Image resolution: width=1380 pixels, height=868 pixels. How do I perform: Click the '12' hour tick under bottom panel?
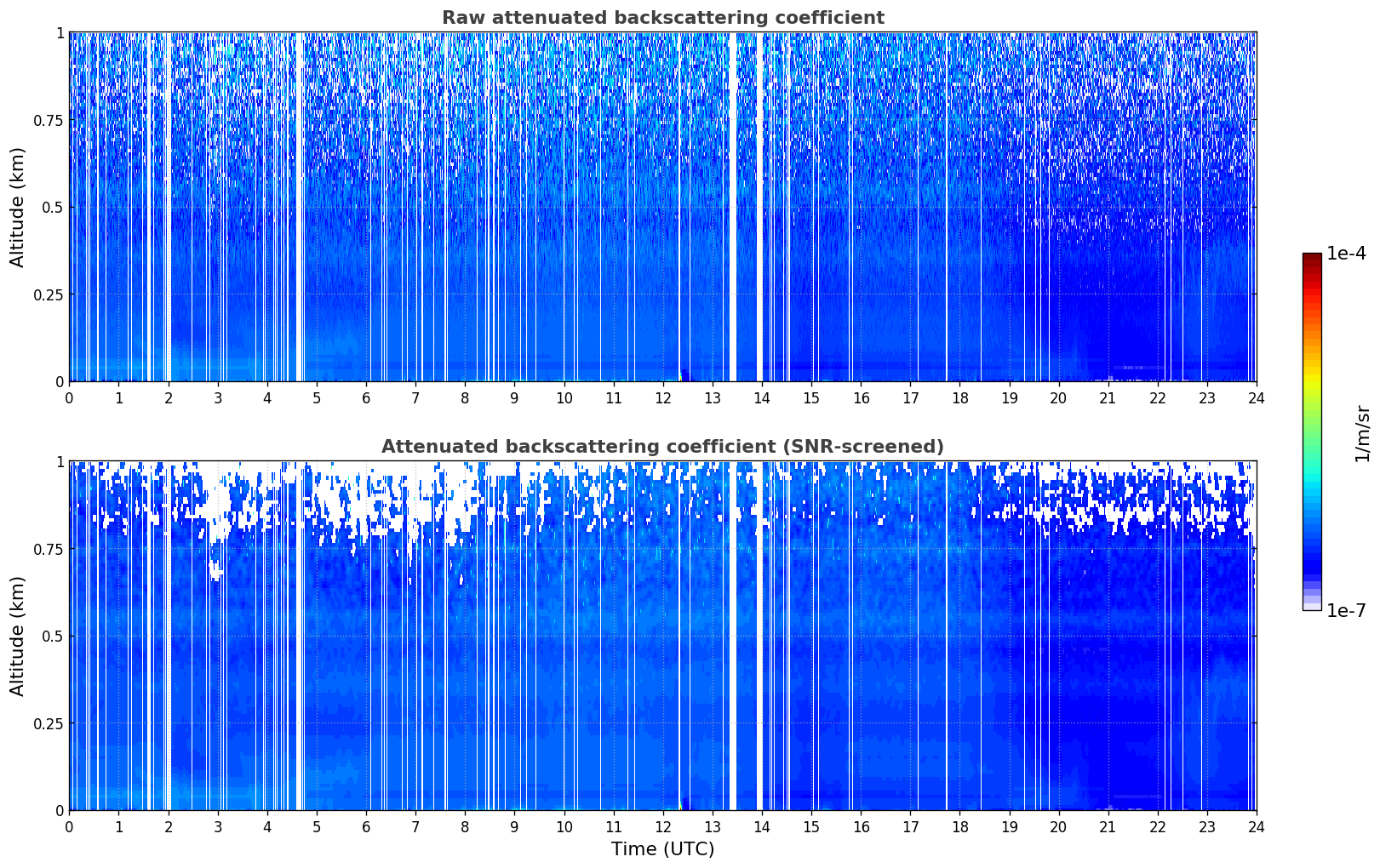pyautogui.click(x=662, y=826)
